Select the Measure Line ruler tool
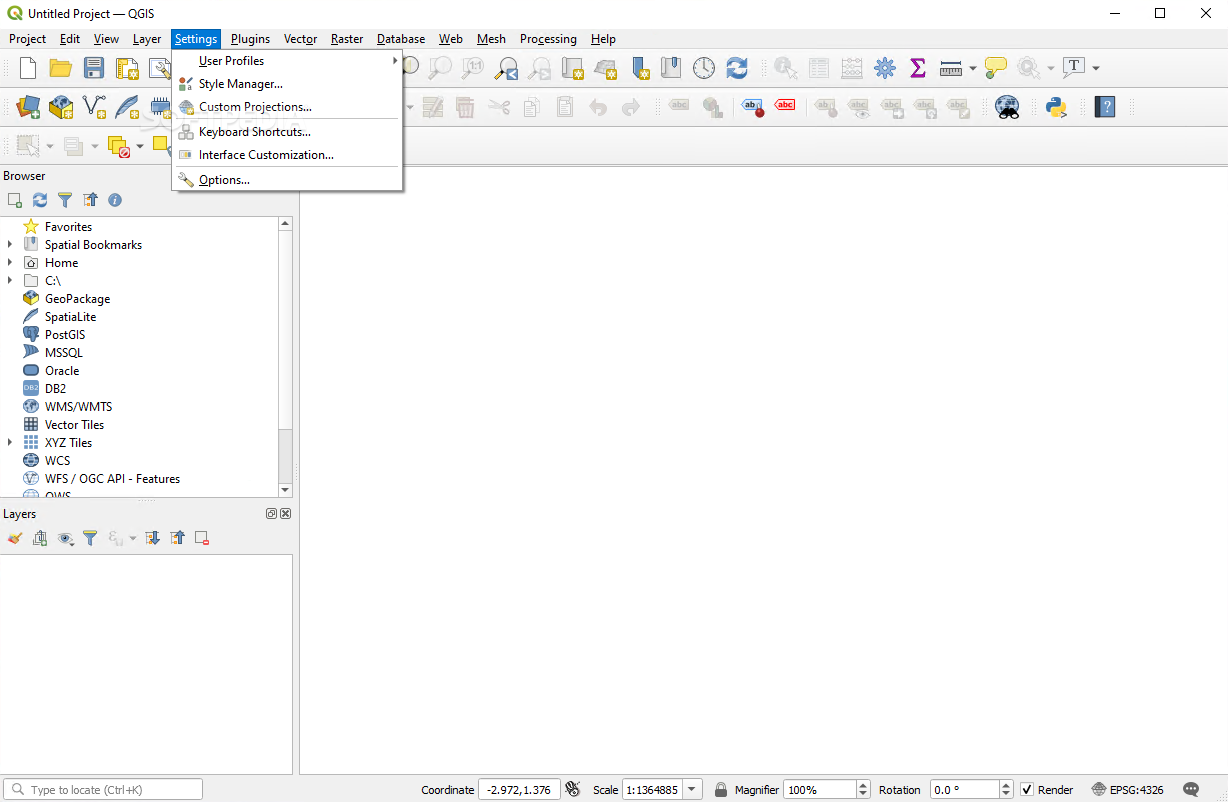The width and height of the screenshot is (1228, 802). click(951, 68)
